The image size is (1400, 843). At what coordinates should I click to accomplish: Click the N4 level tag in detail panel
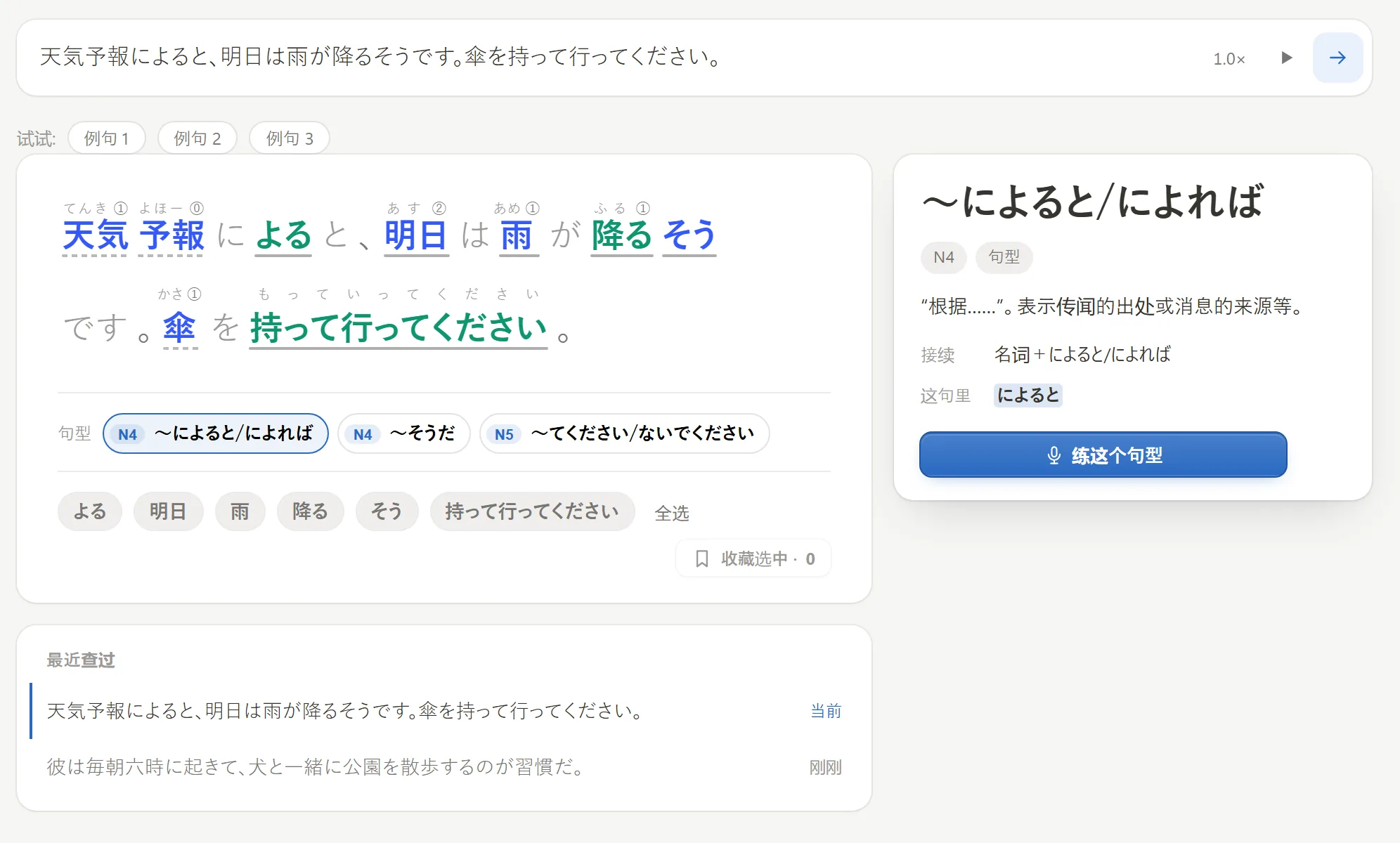(943, 257)
